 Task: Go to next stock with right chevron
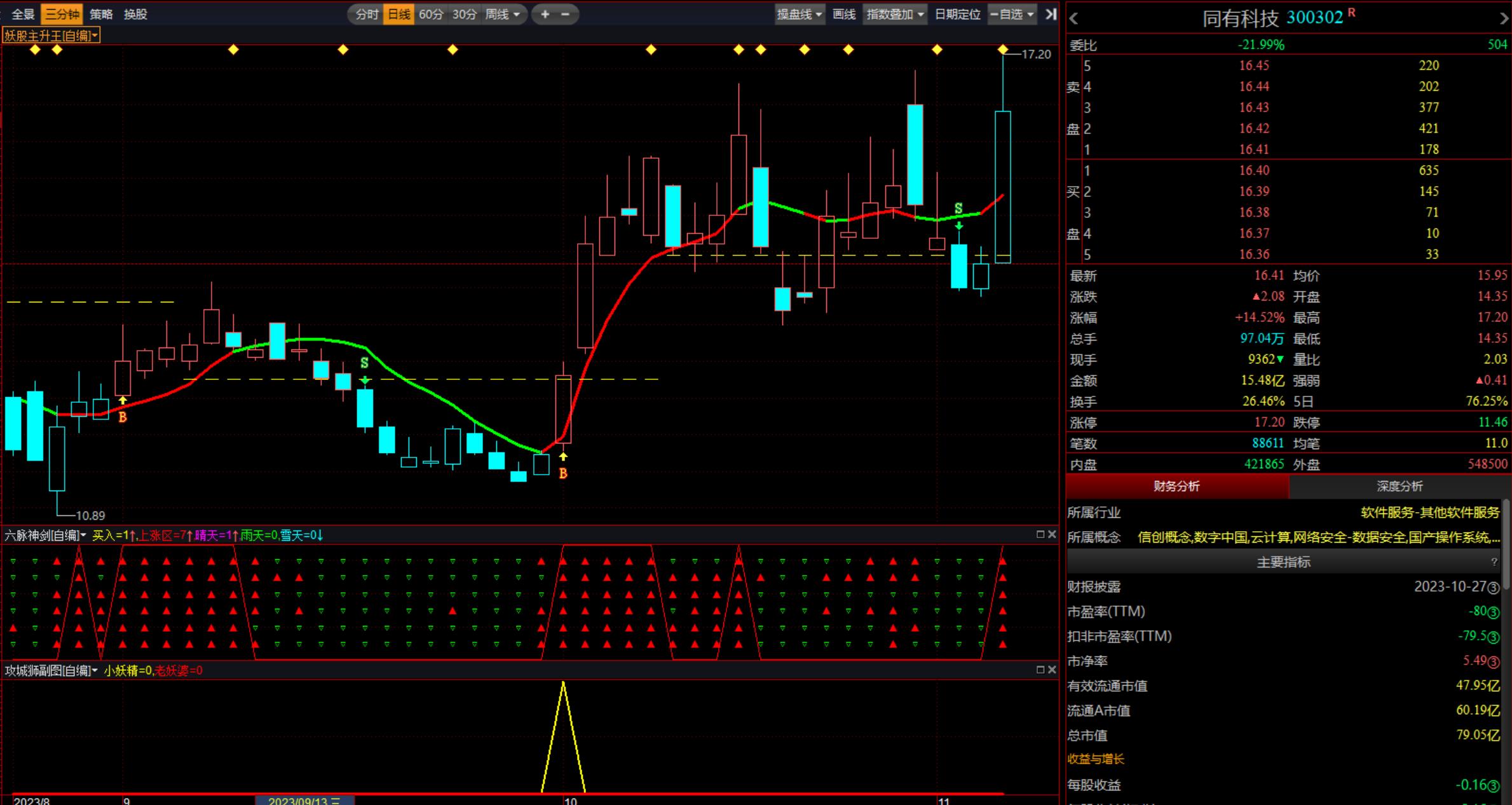point(1504,19)
